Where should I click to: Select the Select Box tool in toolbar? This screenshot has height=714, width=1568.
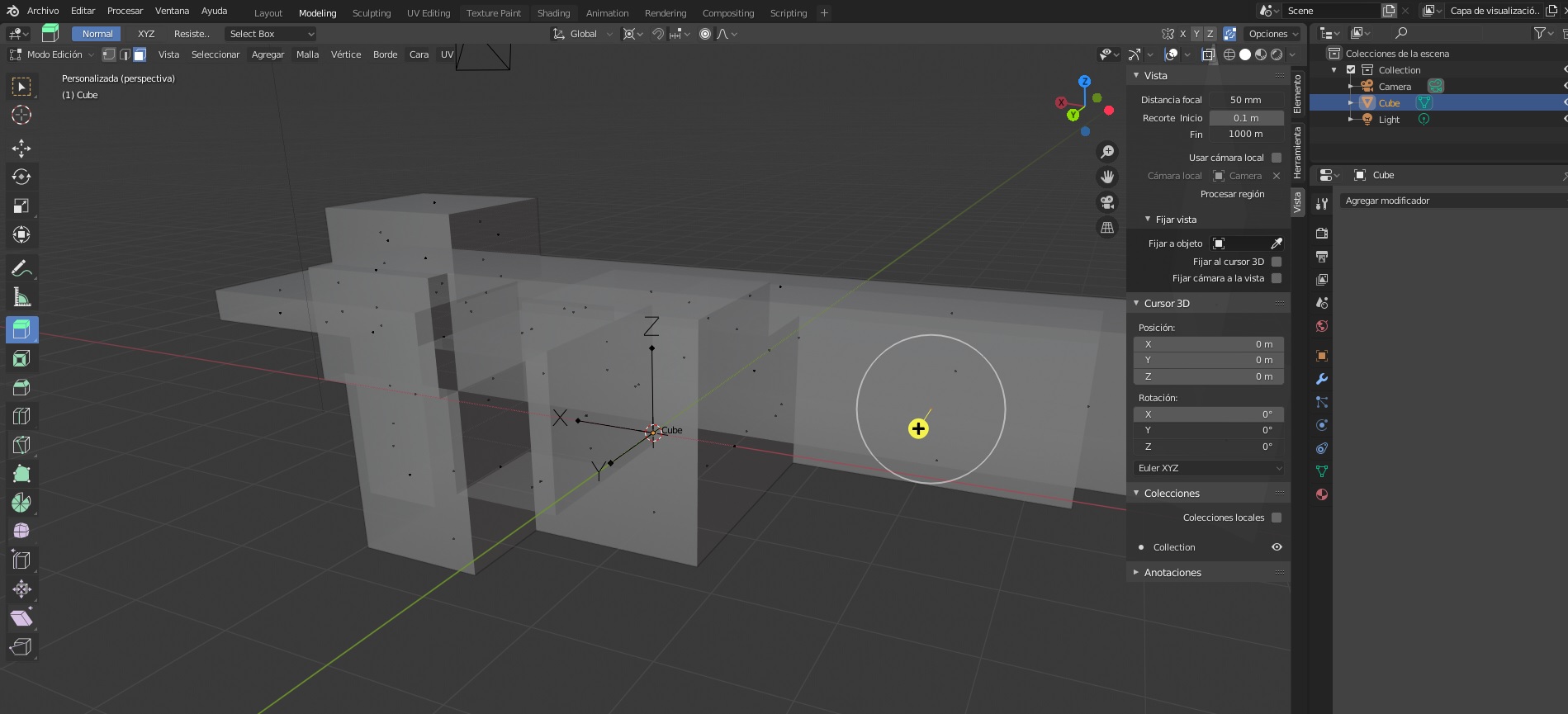pyautogui.click(x=21, y=87)
